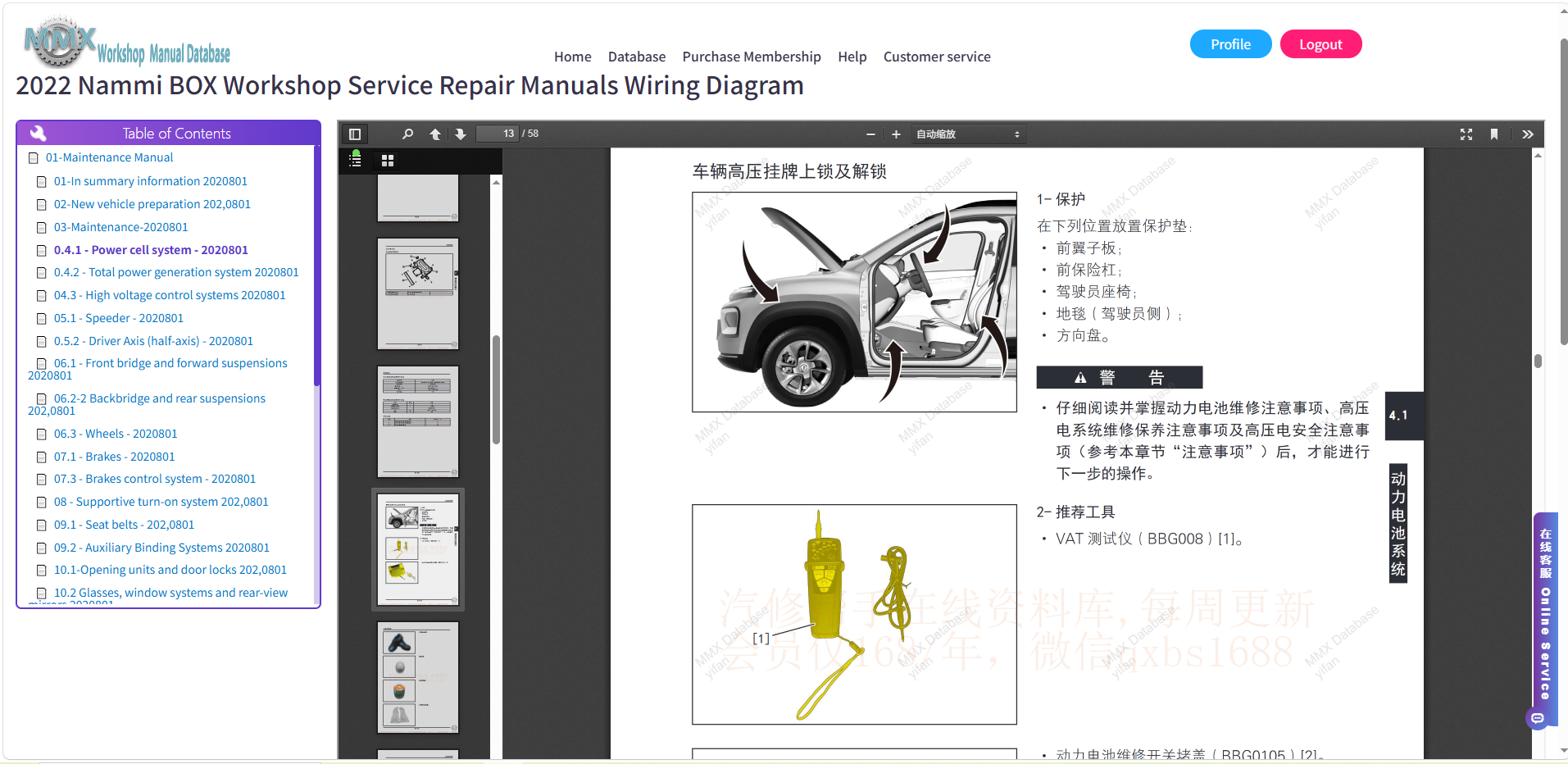Click the page icon beside 09.1 - Seat belts
The height and width of the screenshot is (764, 1568).
[x=42, y=525]
